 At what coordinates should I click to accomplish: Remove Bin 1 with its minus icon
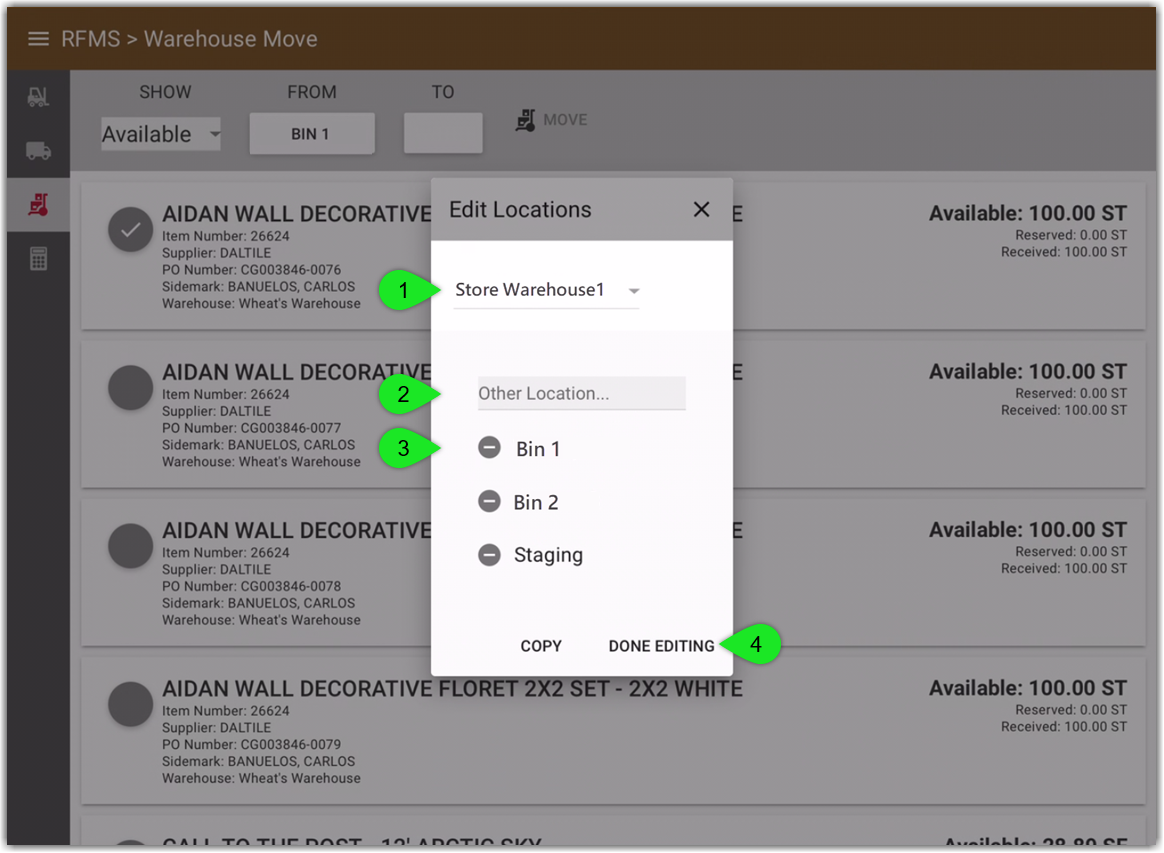point(489,448)
